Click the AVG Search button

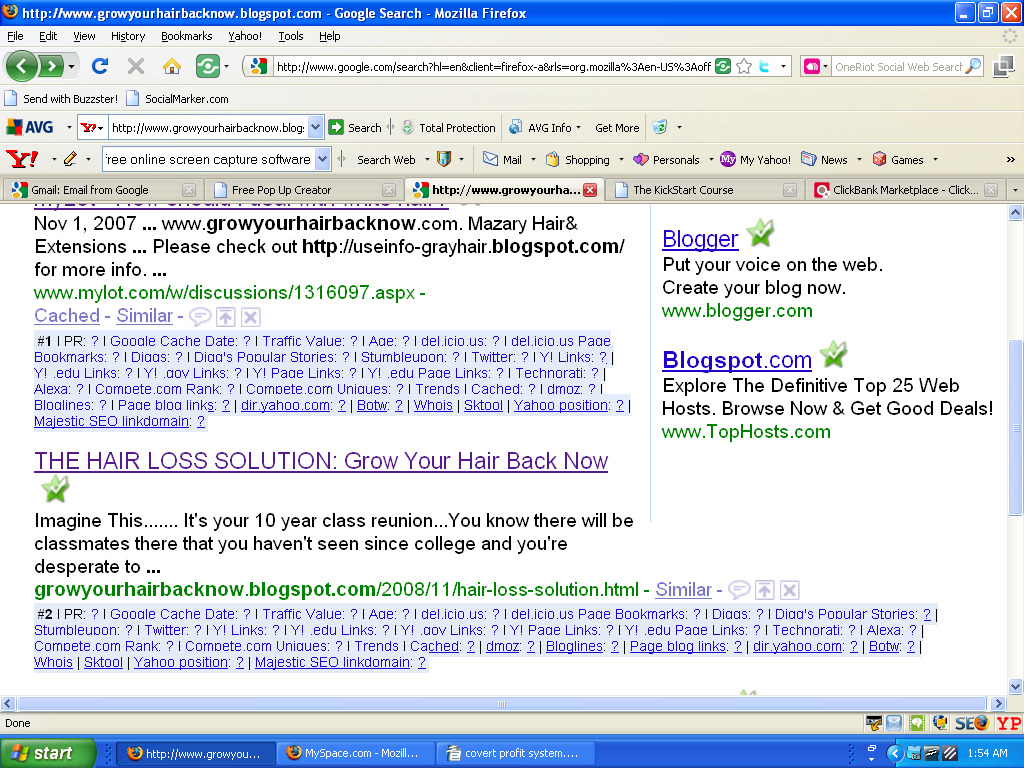click(356, 128)
